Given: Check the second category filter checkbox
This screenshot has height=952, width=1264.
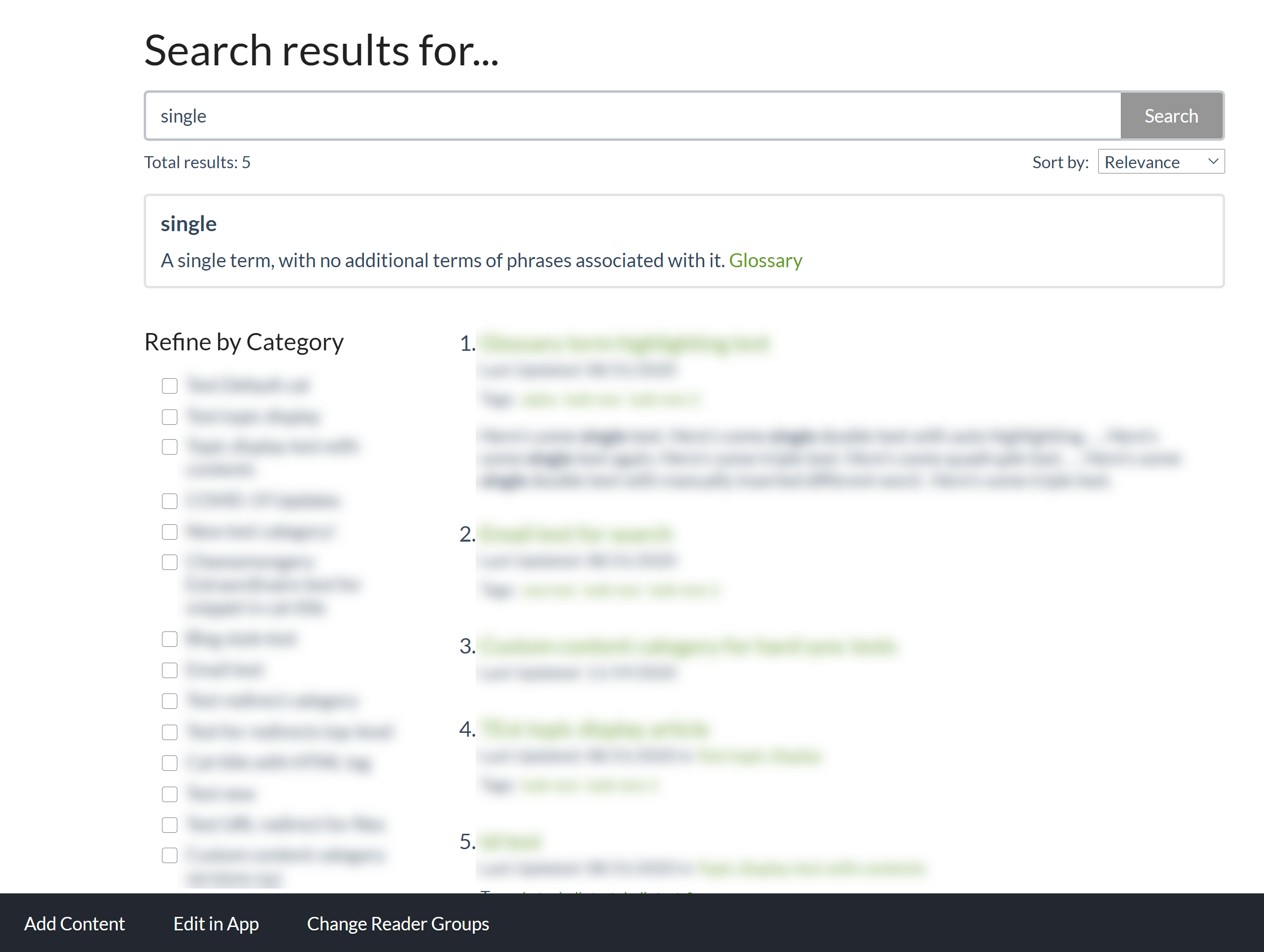Looking at the screenshot, I should [170, 417].
